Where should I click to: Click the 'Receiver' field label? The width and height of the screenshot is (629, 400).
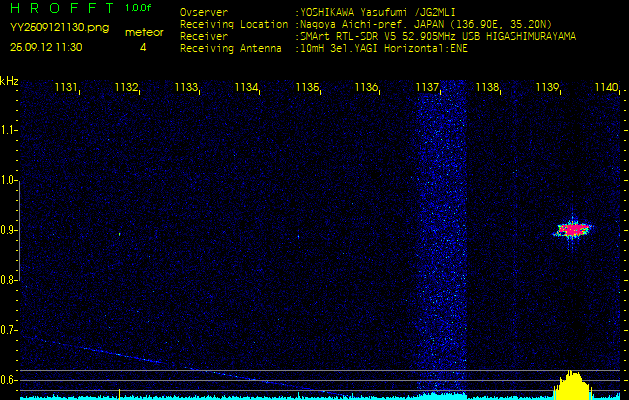tap(204, 37)
